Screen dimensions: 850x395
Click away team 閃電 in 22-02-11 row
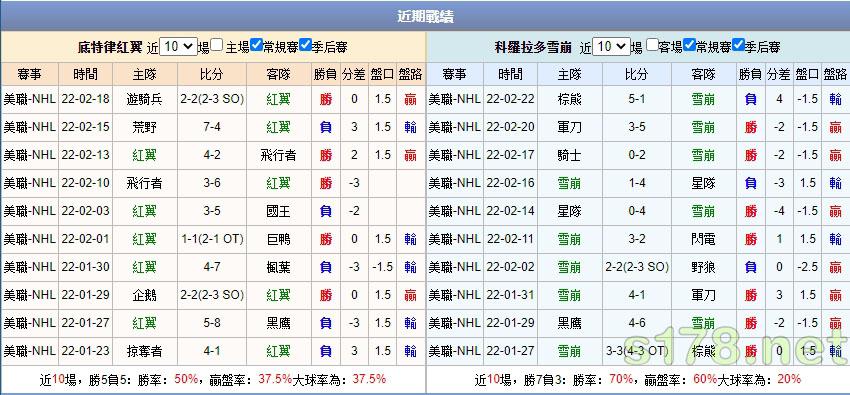point(703,239)
